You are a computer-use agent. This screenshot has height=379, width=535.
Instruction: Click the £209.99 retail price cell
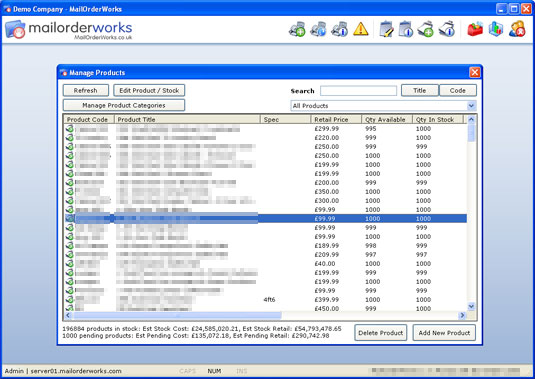327,254
